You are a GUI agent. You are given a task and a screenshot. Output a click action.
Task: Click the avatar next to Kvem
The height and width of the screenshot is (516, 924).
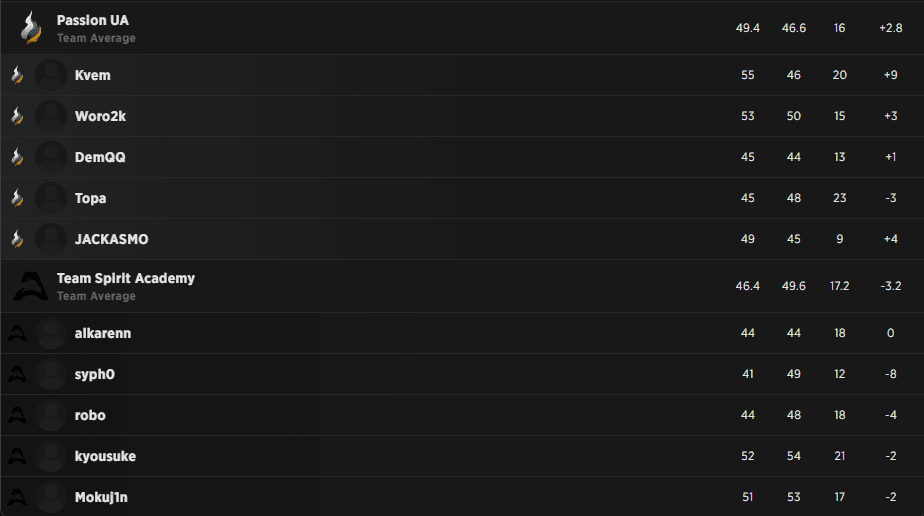pos(51,75)
